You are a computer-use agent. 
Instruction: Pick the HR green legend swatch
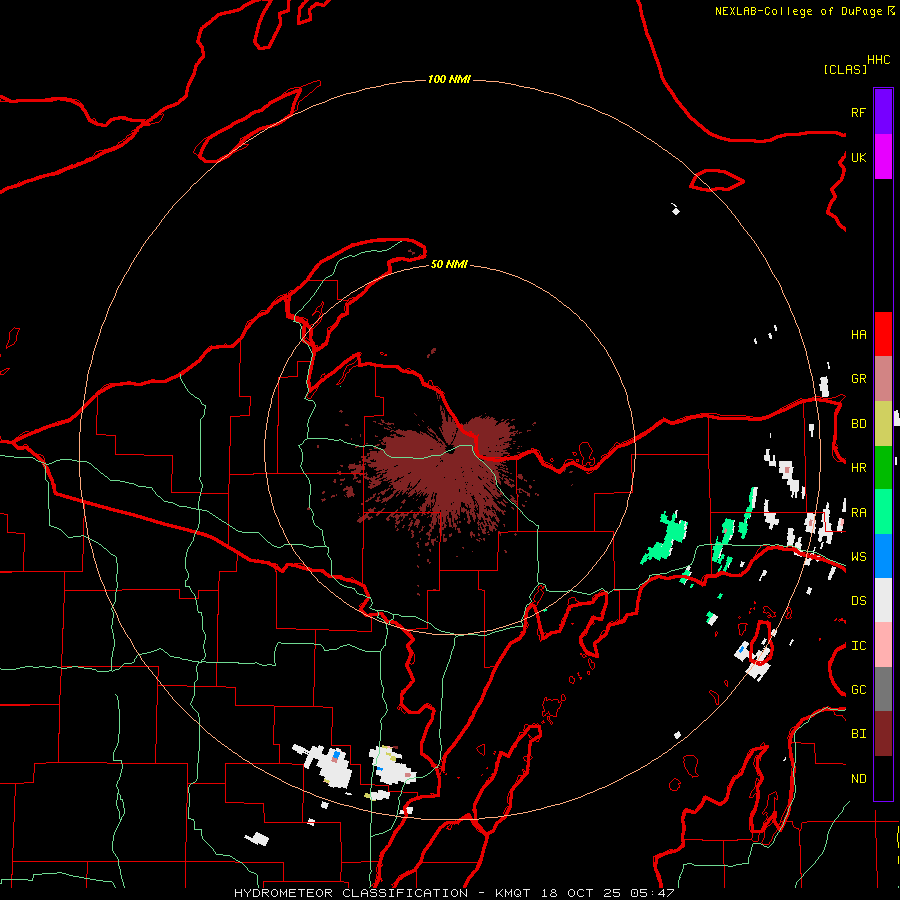pyautogui.click(x=883, y=467)
